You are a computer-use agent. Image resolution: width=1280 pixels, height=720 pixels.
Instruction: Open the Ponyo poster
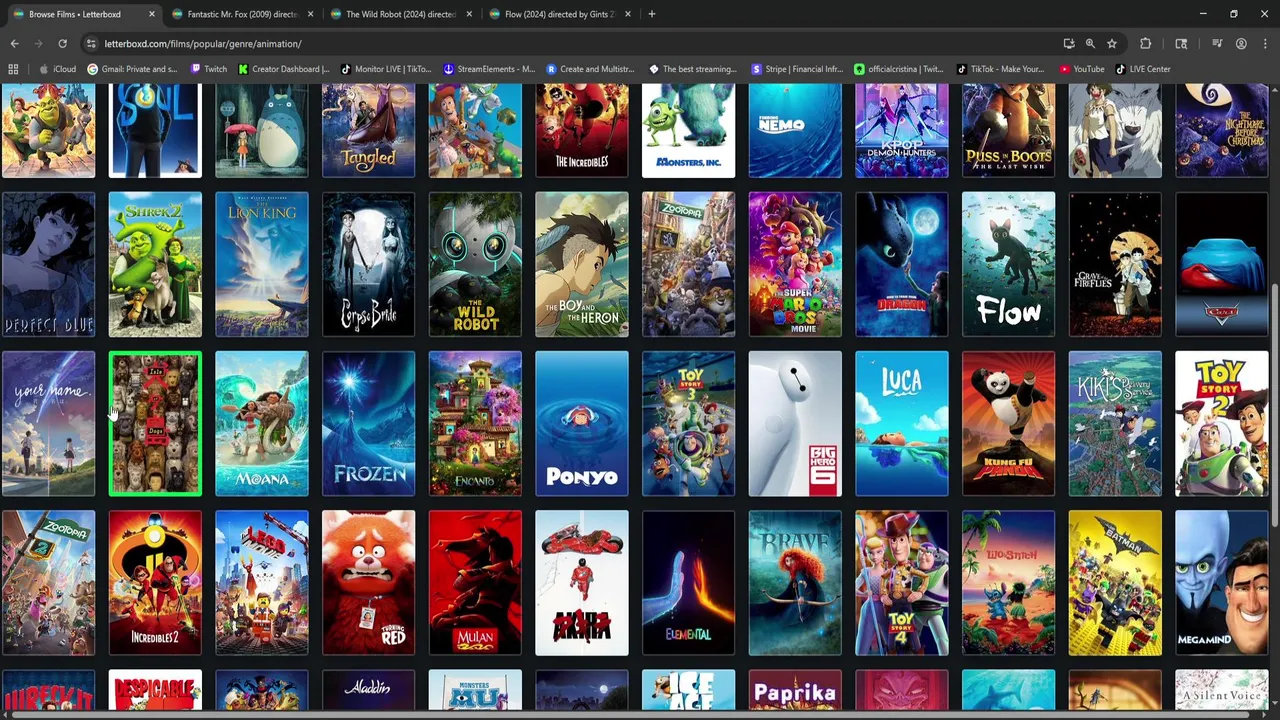[x=582, y=424]
